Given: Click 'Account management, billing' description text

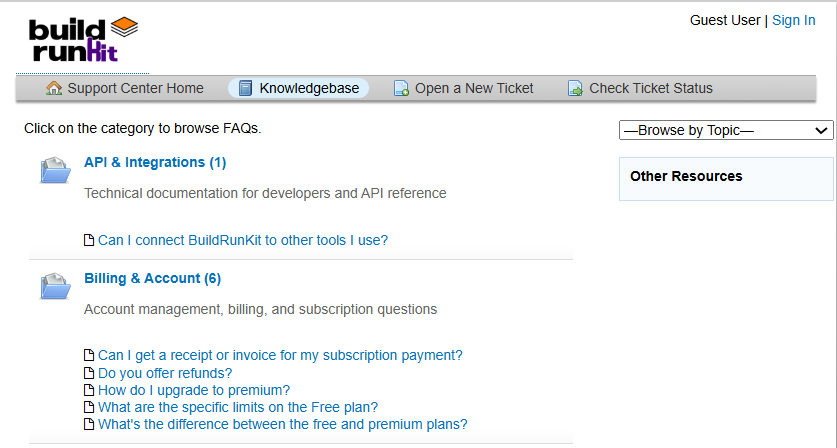Looking at the screenshot, I should pos(260,309).
